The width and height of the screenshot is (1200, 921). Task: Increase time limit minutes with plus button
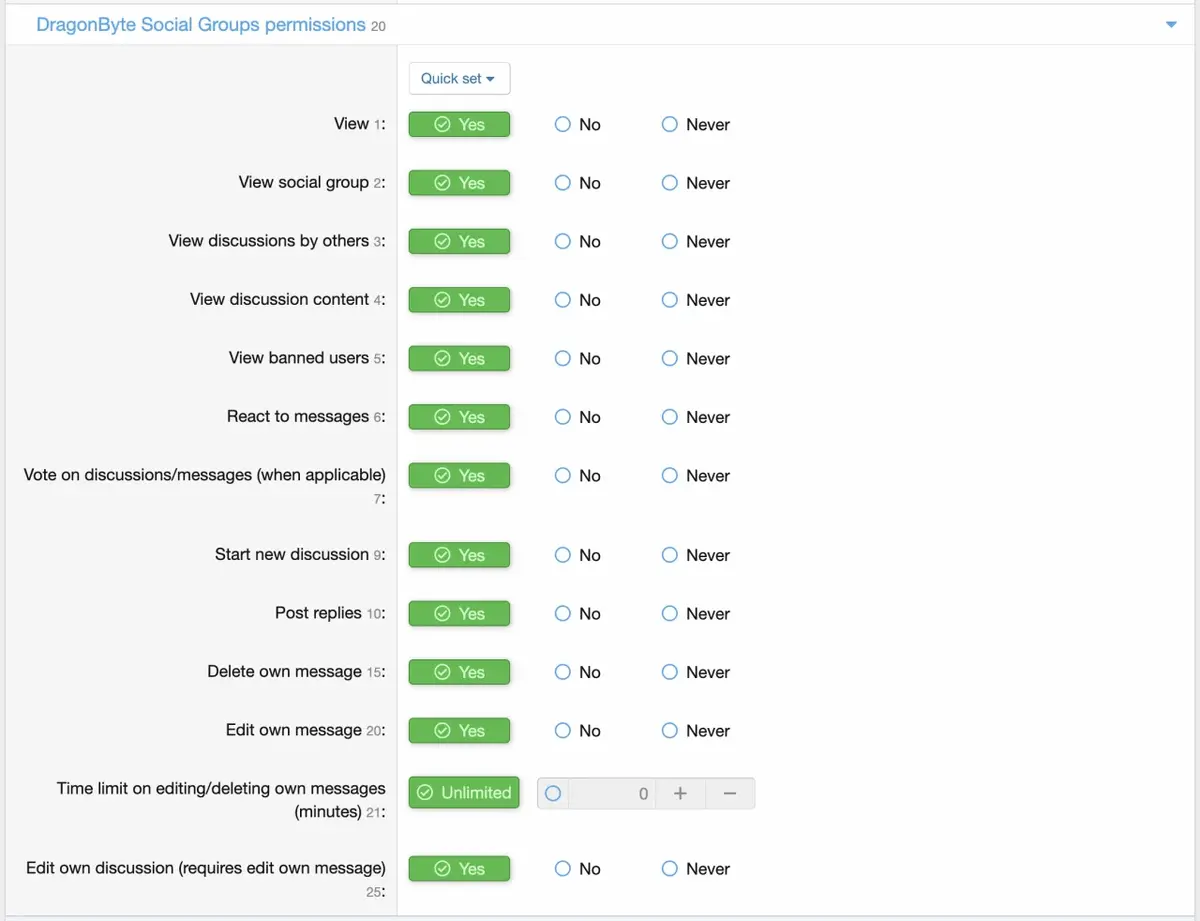[x=680, y=793]
